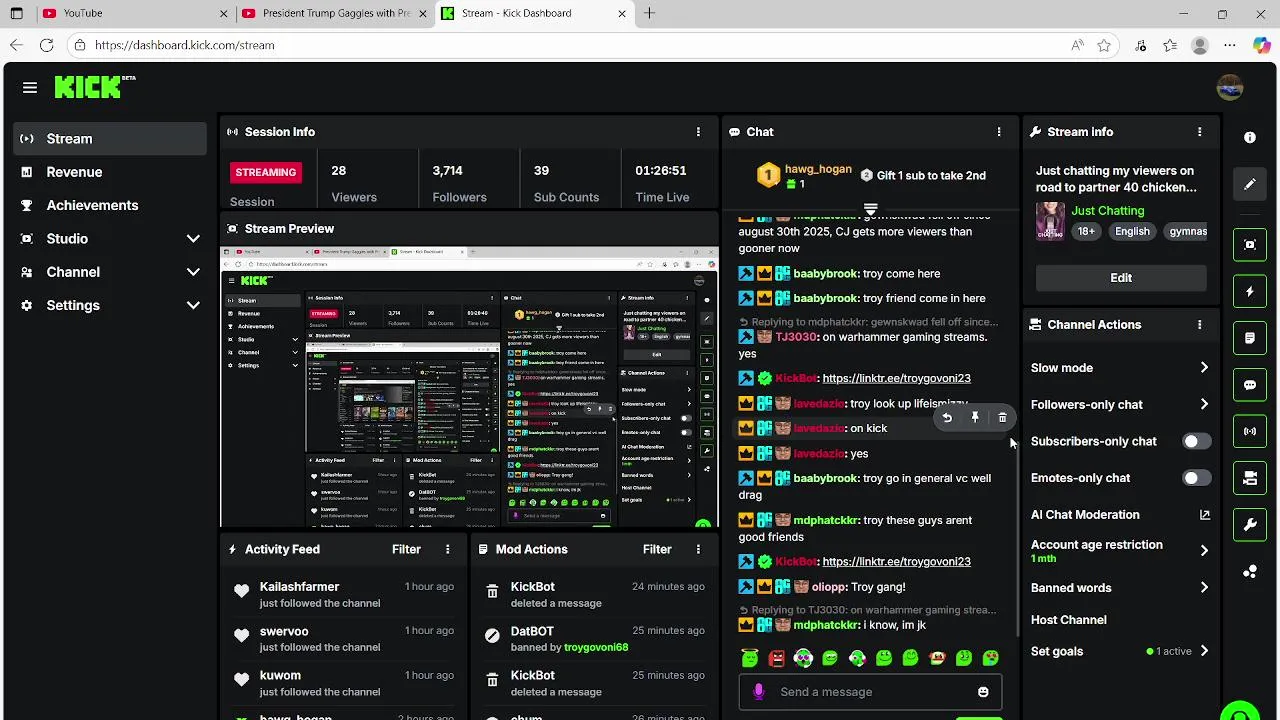Image resolution: width=1280 pixels, height=720 pixels.
Task: Click the broadcast signal icon in right toolbar
Action: [x=1250, y=432]
